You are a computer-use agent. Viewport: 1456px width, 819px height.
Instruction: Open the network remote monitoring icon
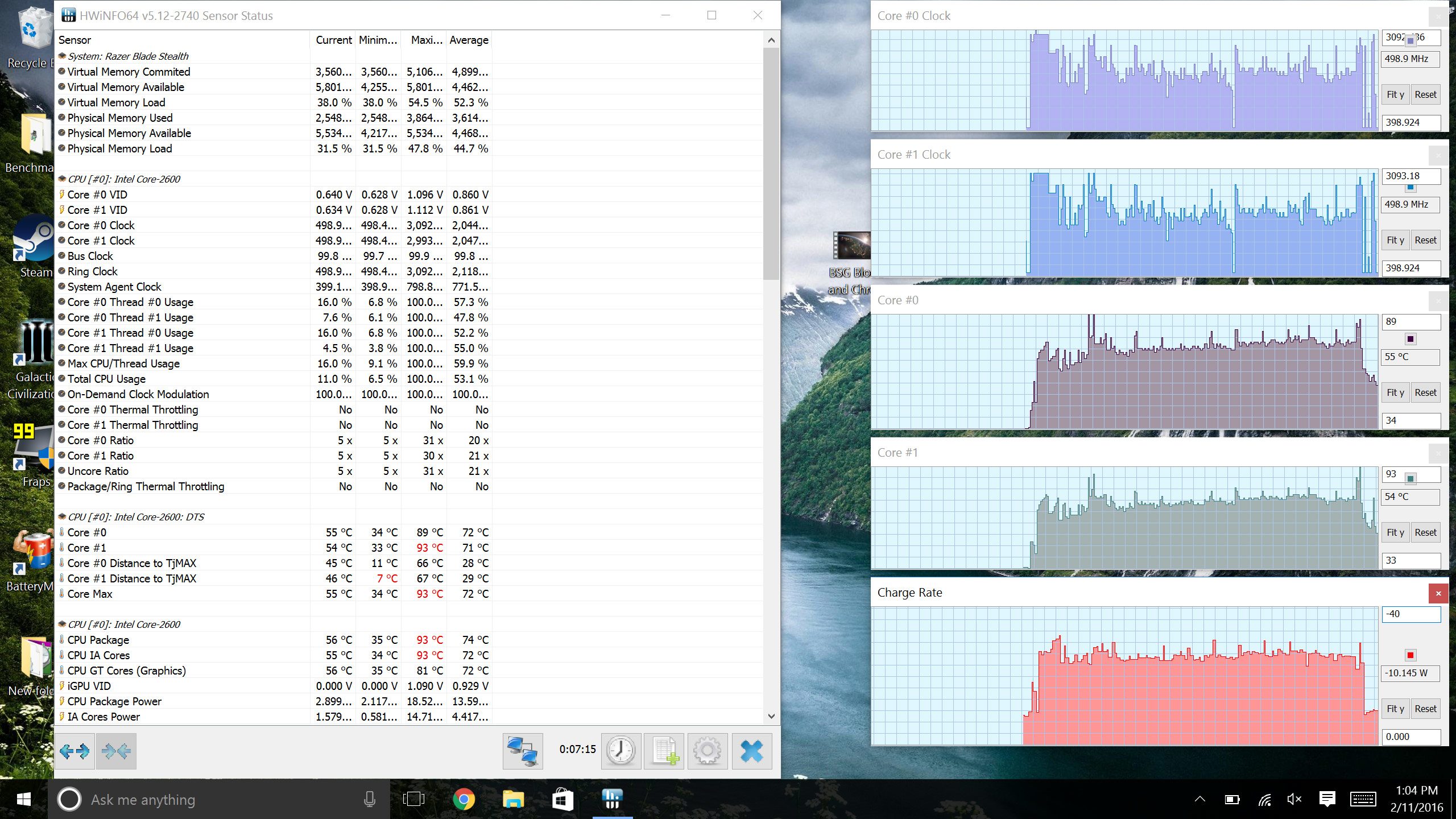pos(523,751)
